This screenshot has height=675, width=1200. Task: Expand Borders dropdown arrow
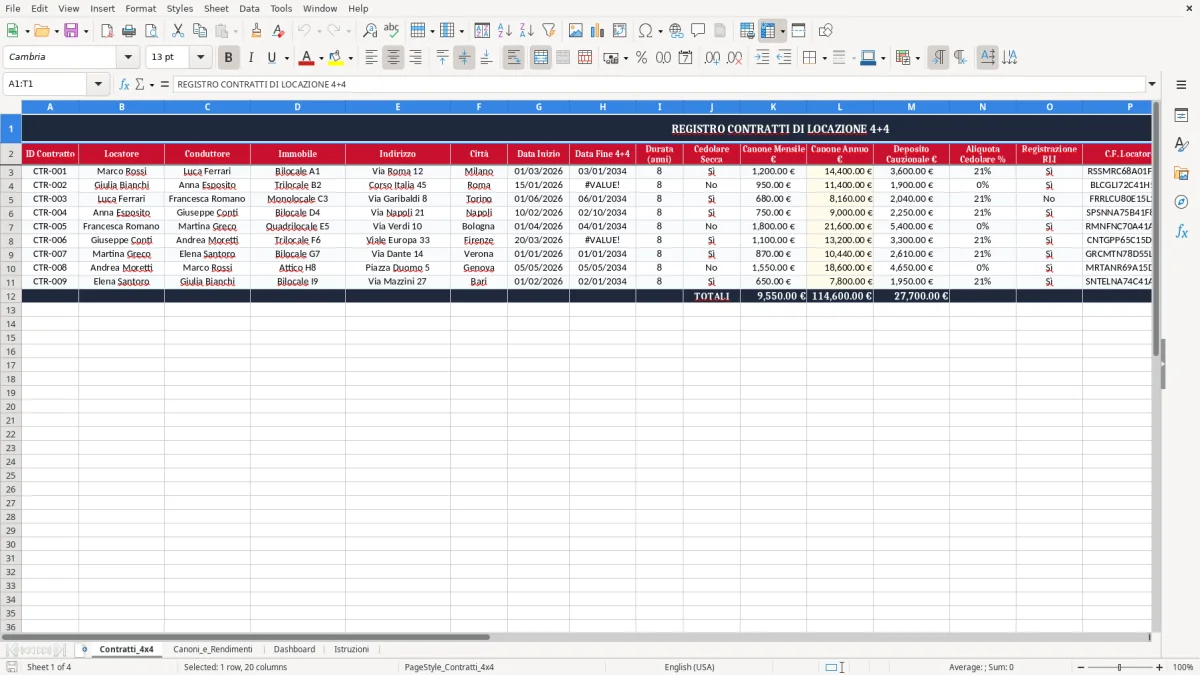click(824, 58)
